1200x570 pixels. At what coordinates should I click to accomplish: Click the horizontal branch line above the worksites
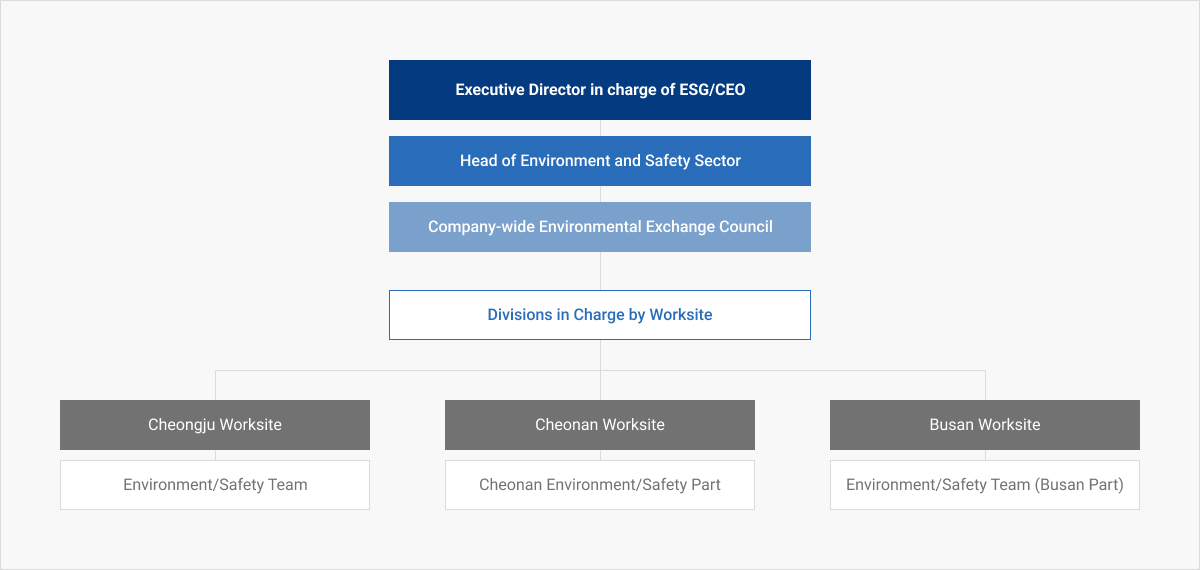(x=600, y=370)
